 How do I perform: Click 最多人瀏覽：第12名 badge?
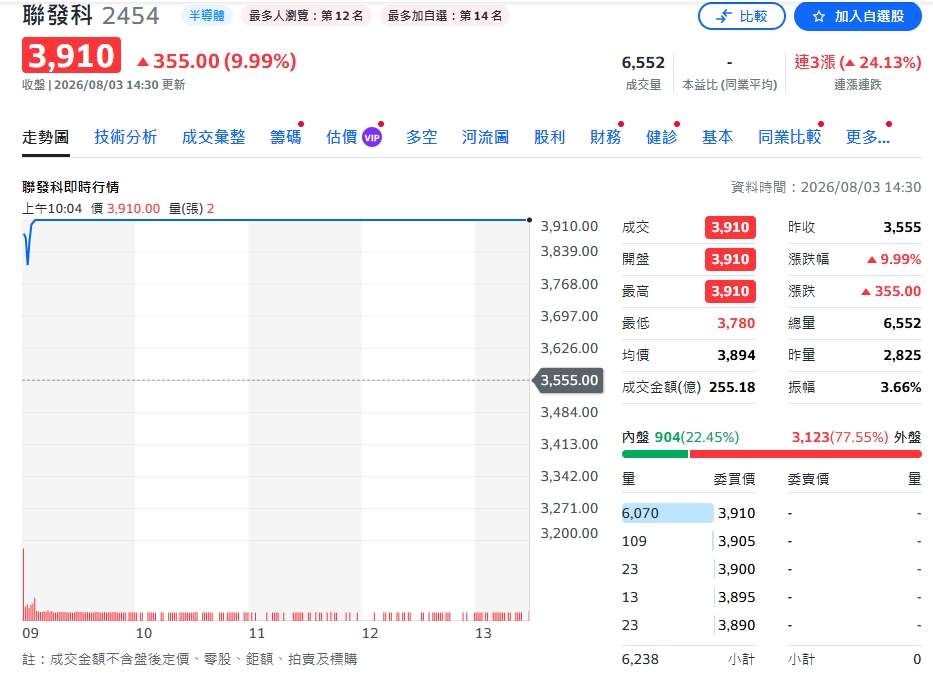[306, 15]
